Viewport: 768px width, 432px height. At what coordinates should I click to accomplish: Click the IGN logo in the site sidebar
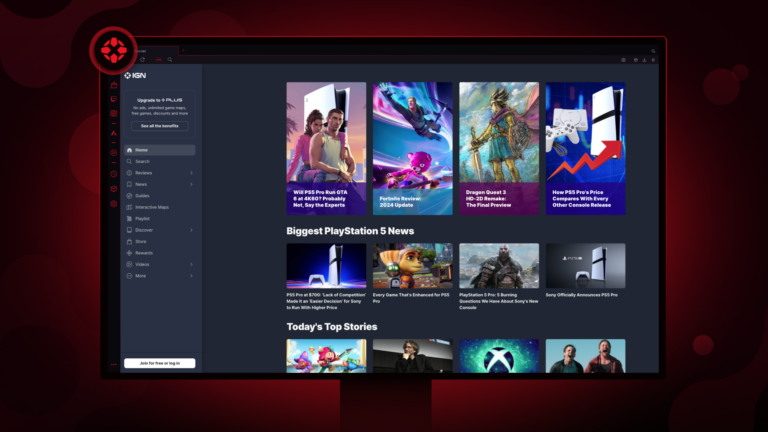click(135, 75)
